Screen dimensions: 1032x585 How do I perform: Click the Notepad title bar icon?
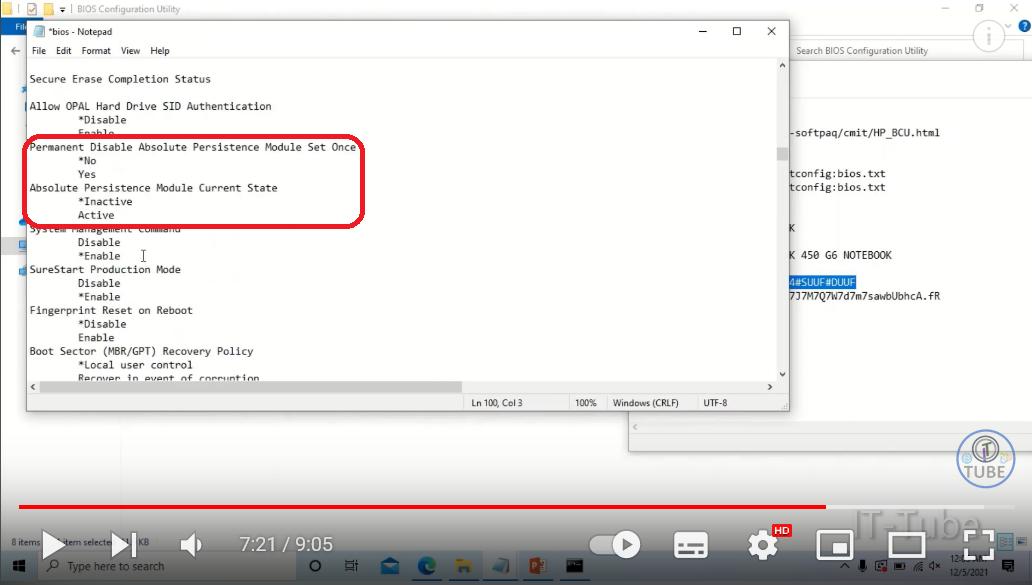coord(39,32)
